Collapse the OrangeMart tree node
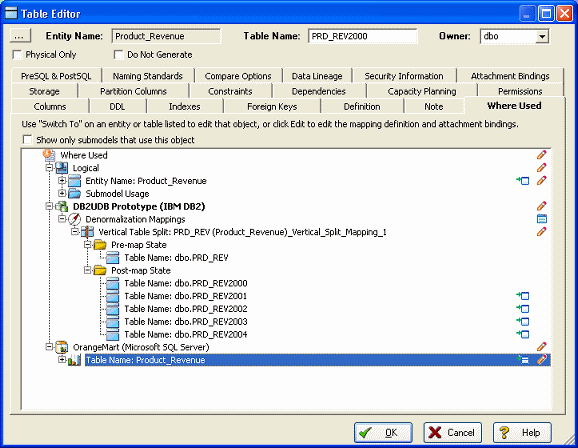This screenshot has height=448, width=578. [x=49, y=347]
